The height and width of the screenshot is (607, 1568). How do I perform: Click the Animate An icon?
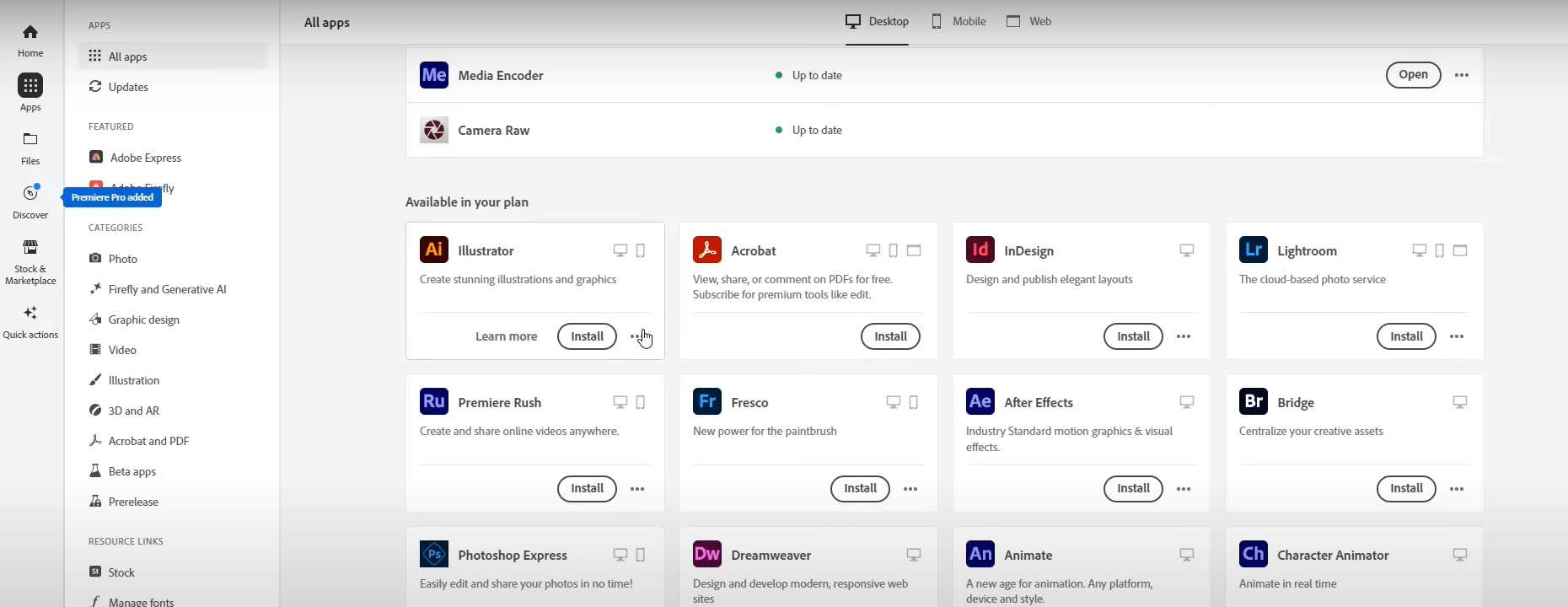click(980, 554)
